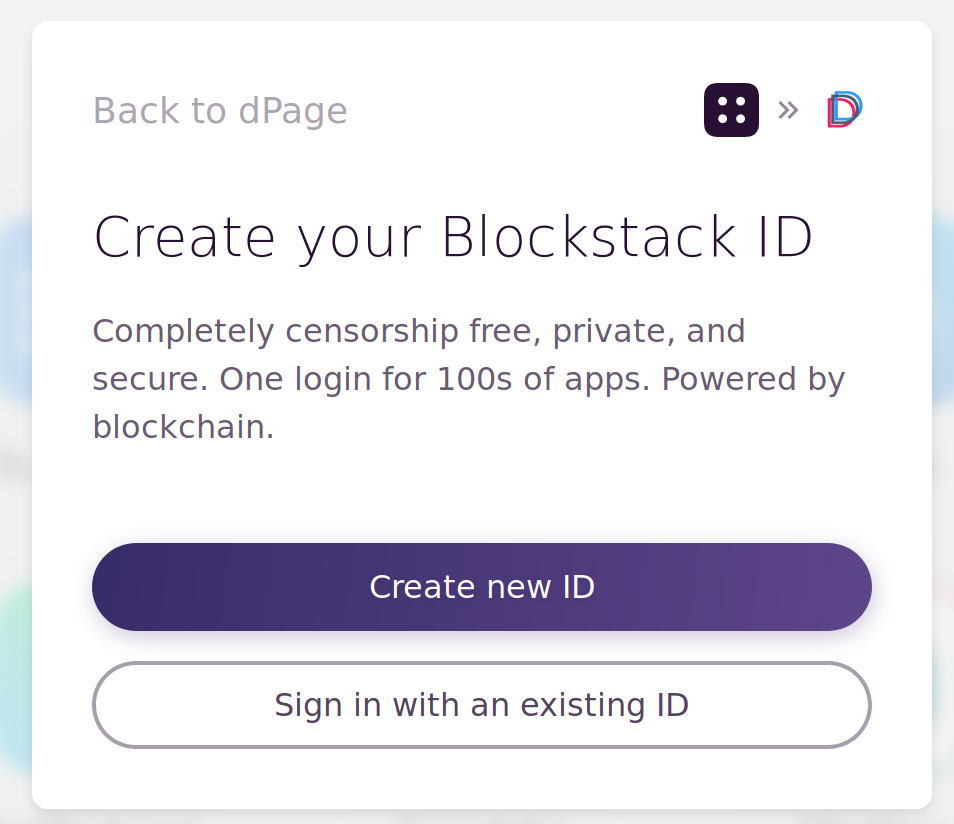Click the double chevron arrow icon
The height and width of the screenshot is (824, 954).
click(788, 110)
